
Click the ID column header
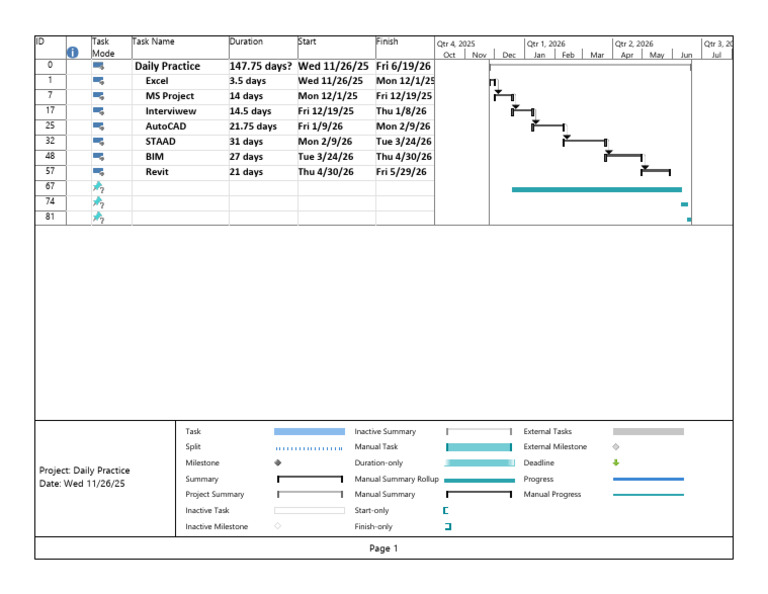coord(50,48)
